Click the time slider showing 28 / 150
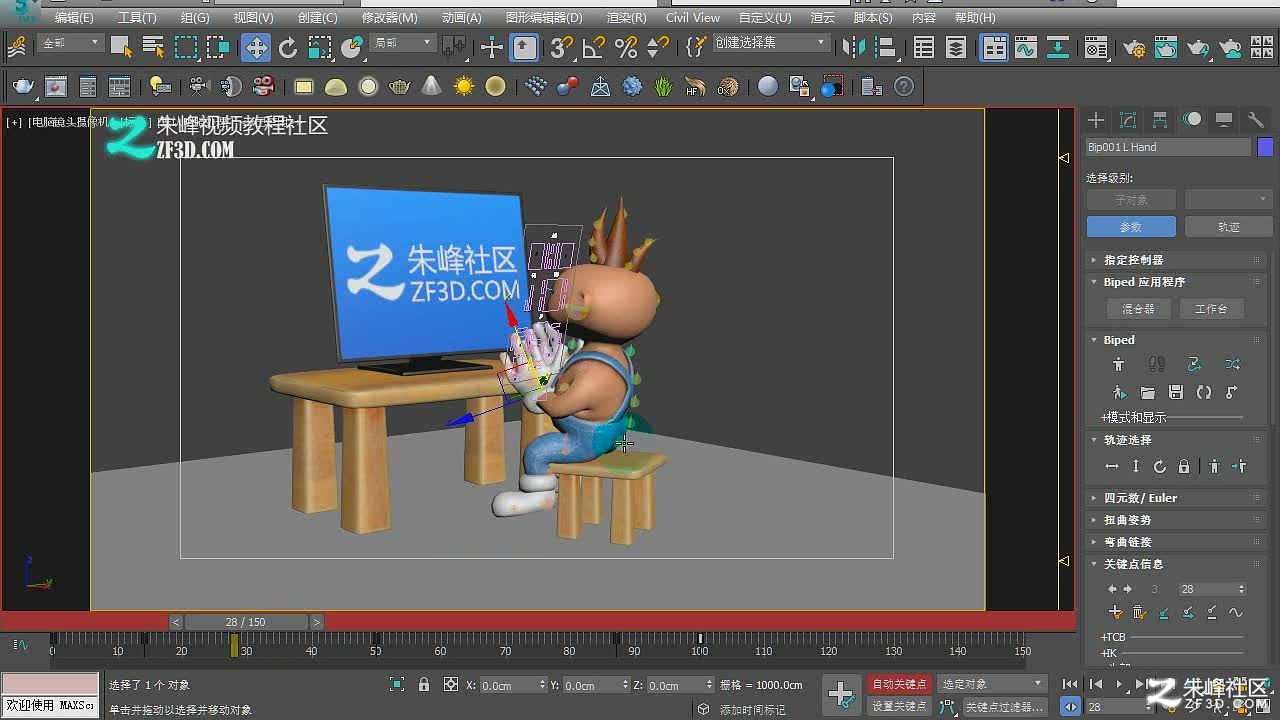Image resolution: width=1280 pixels, height=720 pixels. pos(245,622)
